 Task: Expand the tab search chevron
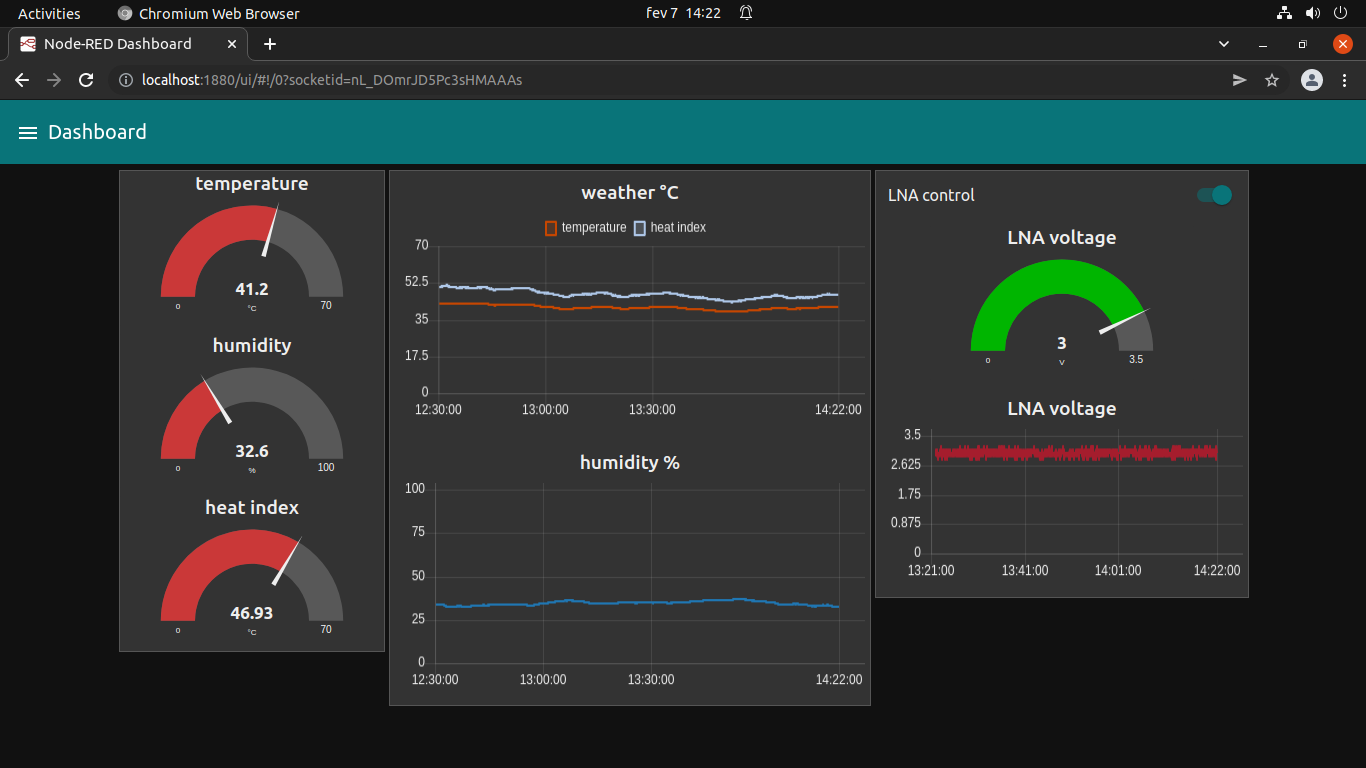(1224, 44)
